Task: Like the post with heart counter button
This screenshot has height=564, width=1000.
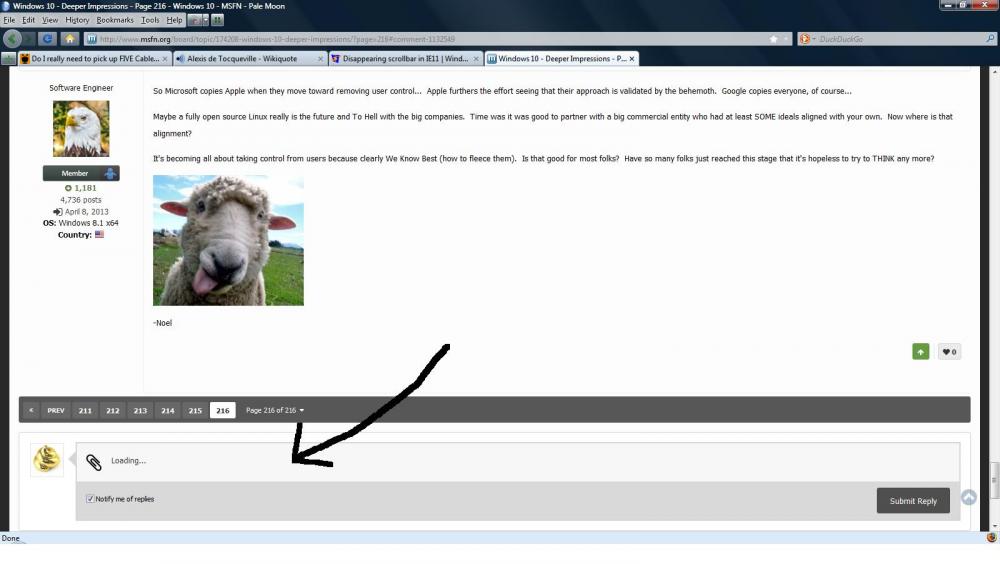Action: click(949, 352)
